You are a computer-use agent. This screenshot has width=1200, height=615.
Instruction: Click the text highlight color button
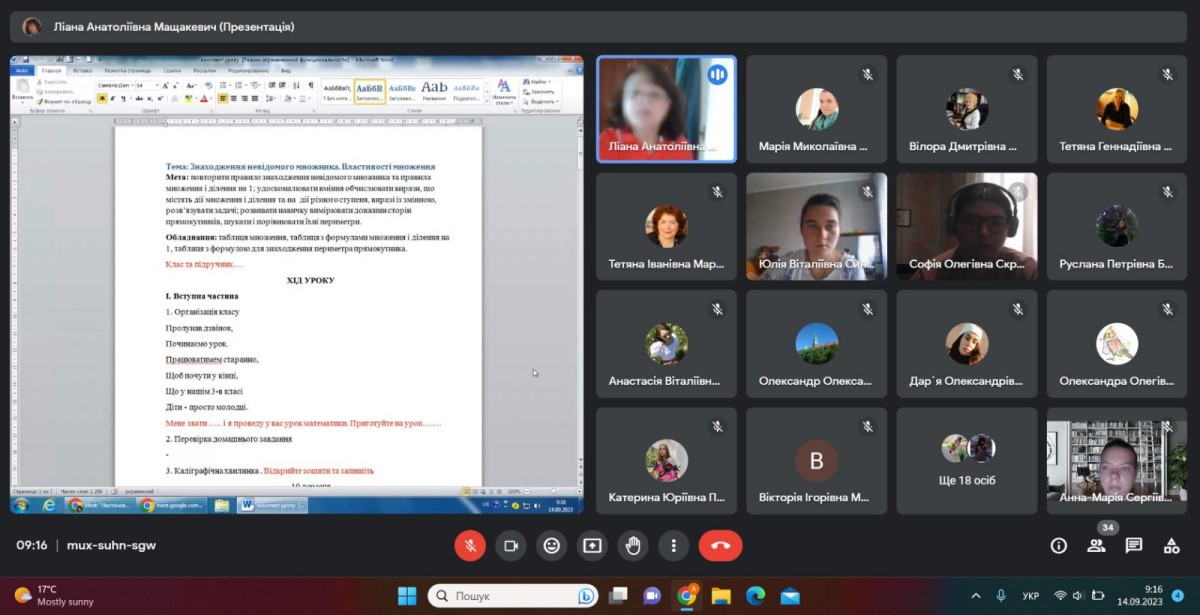point(188,98)
